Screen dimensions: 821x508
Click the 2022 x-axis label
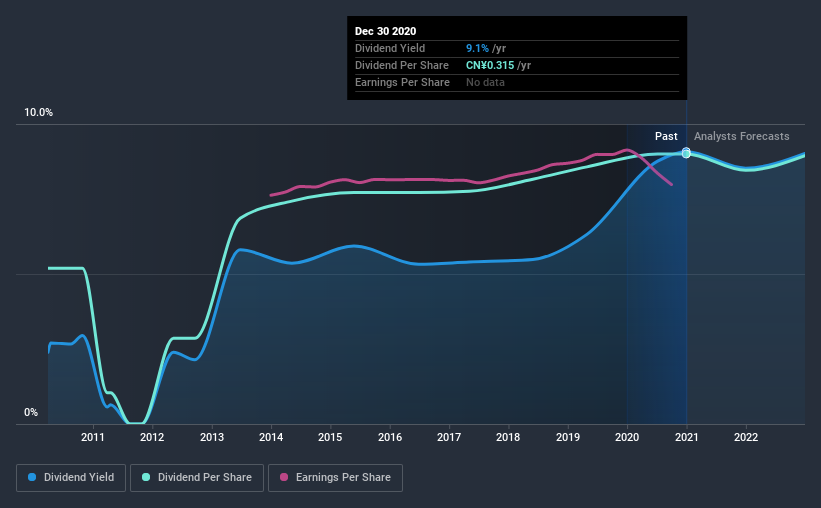746,437
